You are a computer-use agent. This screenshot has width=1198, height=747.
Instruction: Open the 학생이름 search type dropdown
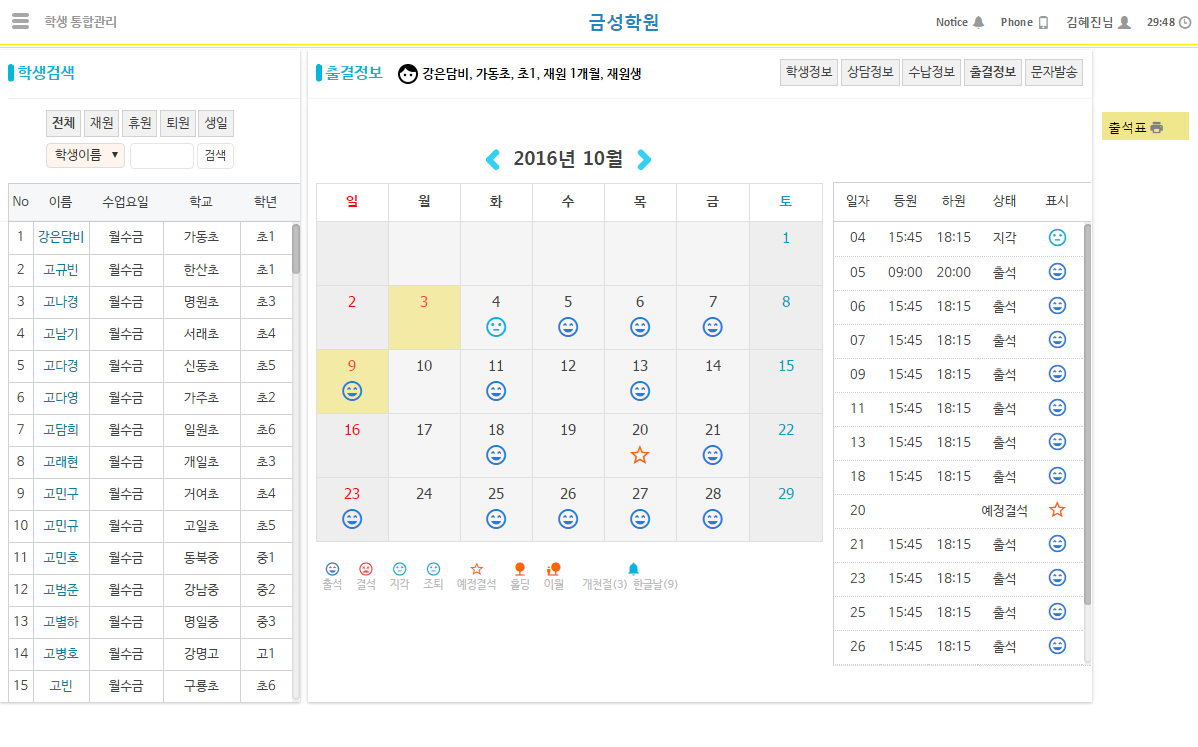(x=85, y=155)
